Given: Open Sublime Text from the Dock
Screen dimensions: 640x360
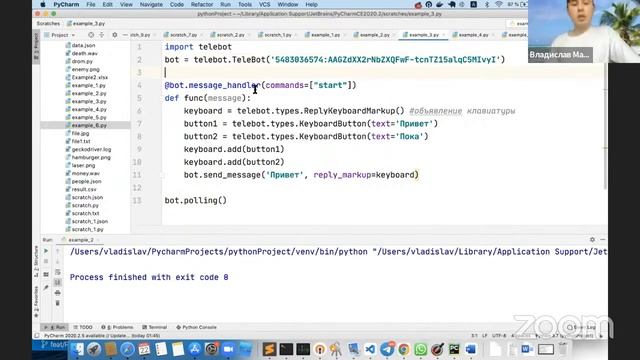Looking at the screenshot, I should click(x=269, y=349).
